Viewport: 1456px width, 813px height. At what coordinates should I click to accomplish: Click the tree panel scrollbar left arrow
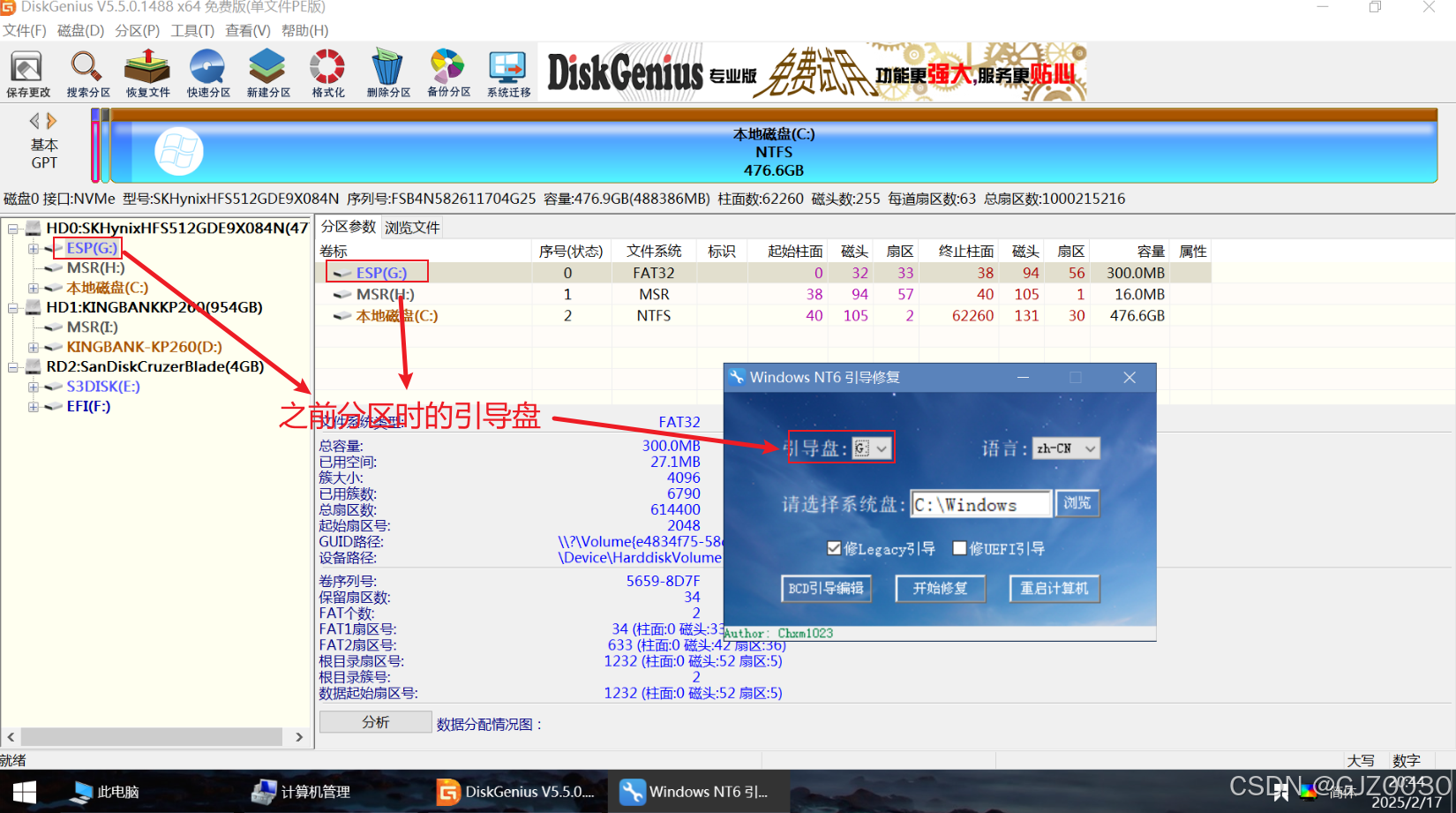[11, 737]
